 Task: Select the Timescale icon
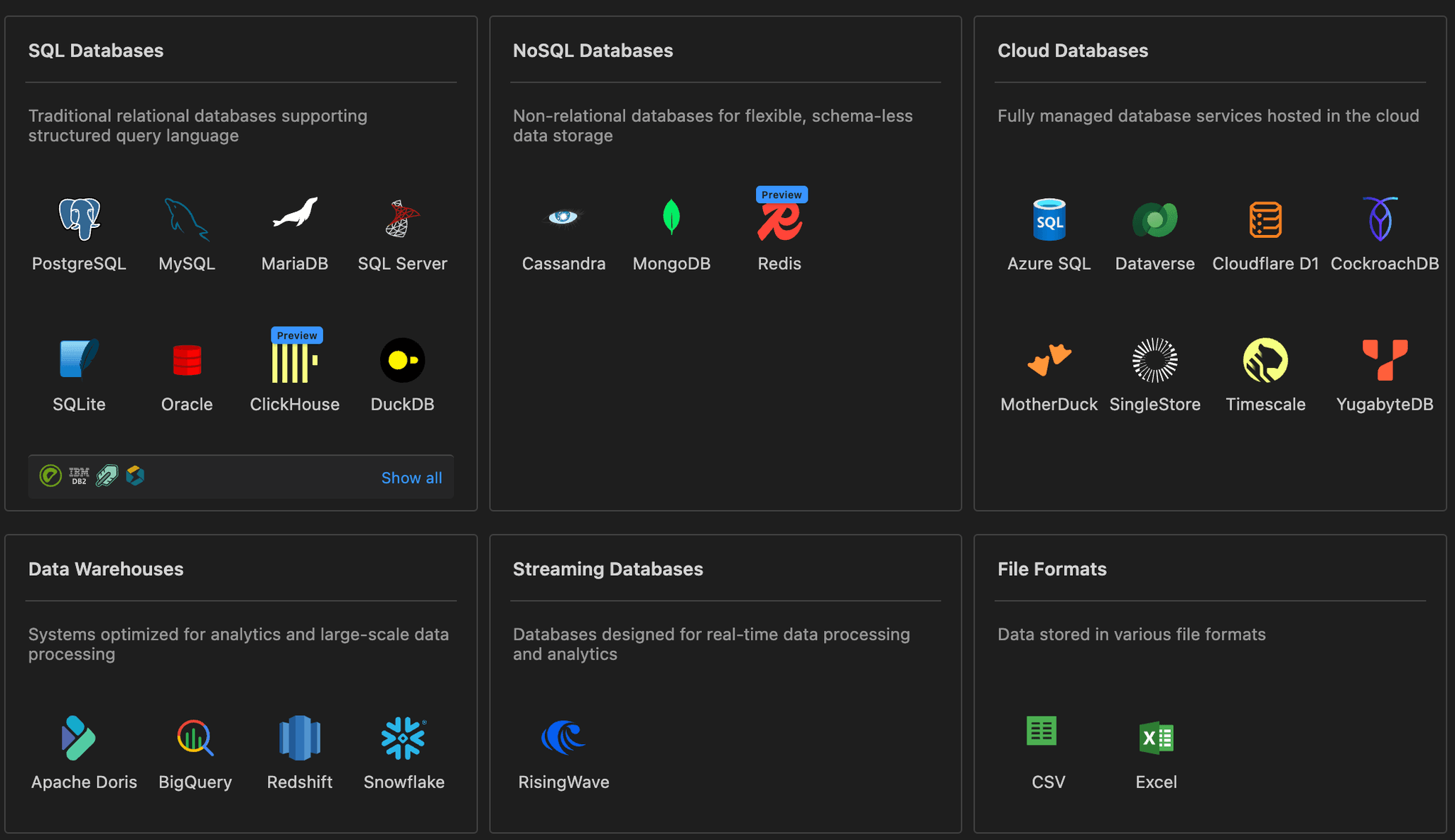[1265, 360]
